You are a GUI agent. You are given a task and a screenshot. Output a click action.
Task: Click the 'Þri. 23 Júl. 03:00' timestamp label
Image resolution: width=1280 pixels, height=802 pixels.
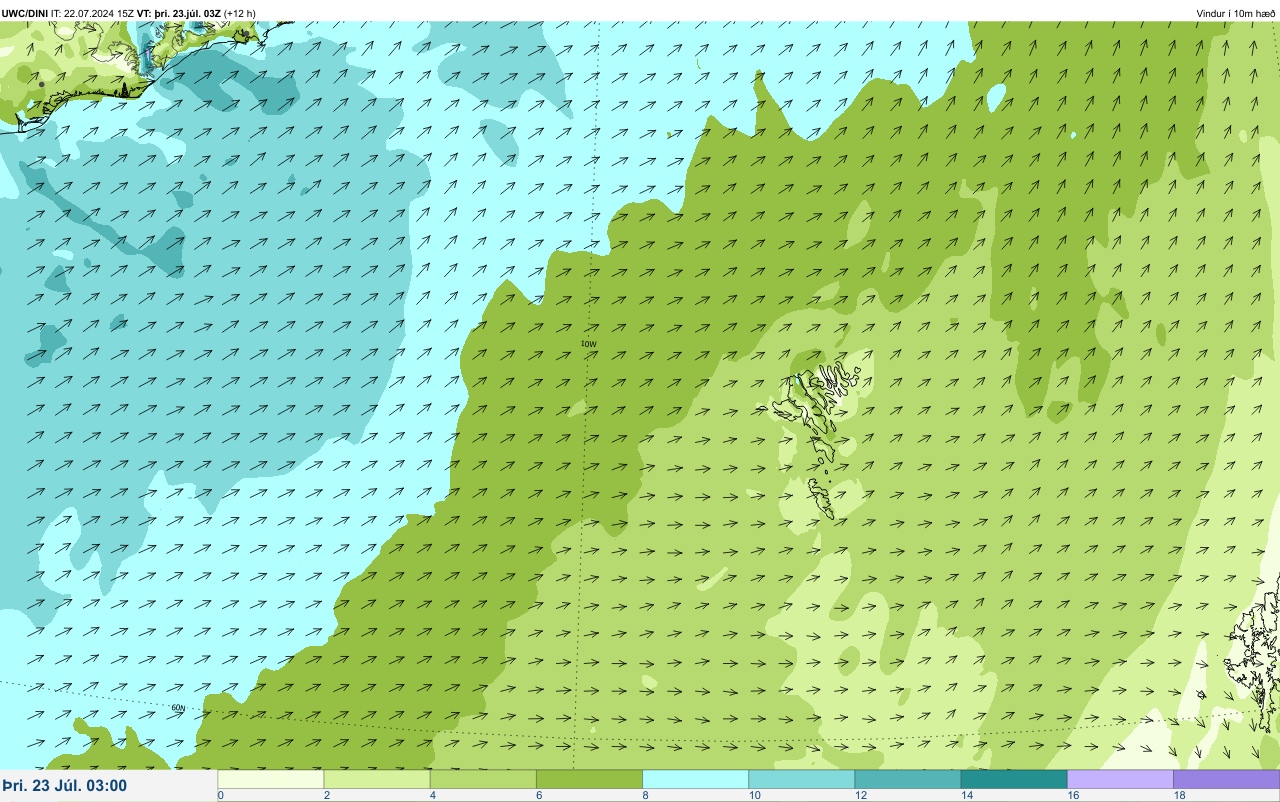[x=65, y=785]
